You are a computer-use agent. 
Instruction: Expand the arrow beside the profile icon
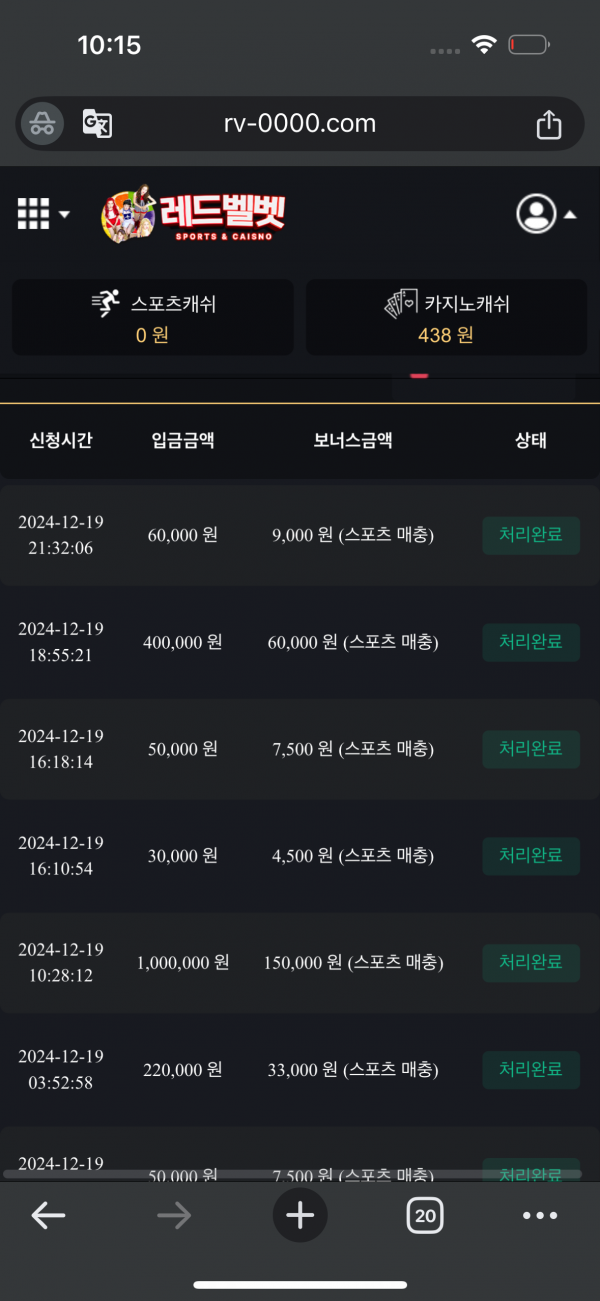pos(570,214)
